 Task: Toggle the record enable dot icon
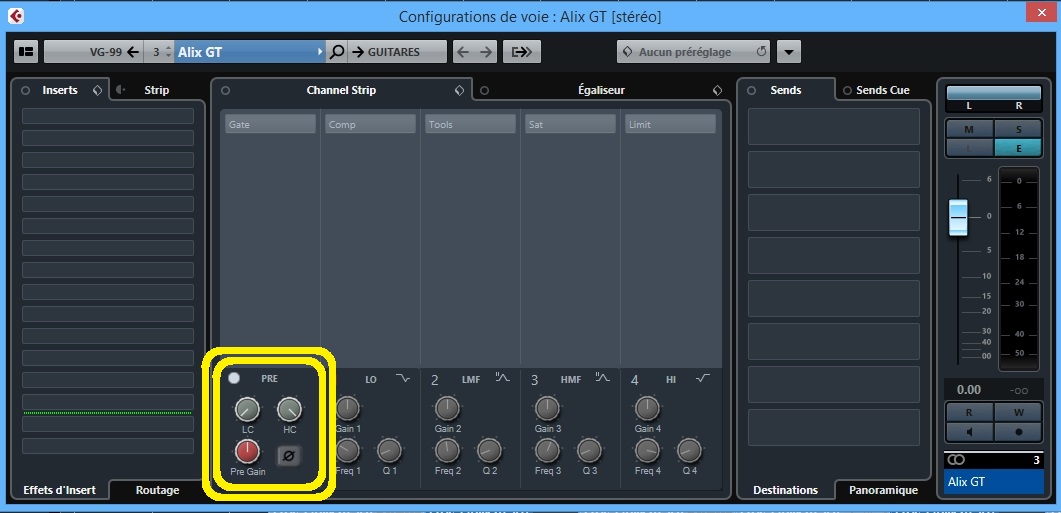tap(1018, 431)
